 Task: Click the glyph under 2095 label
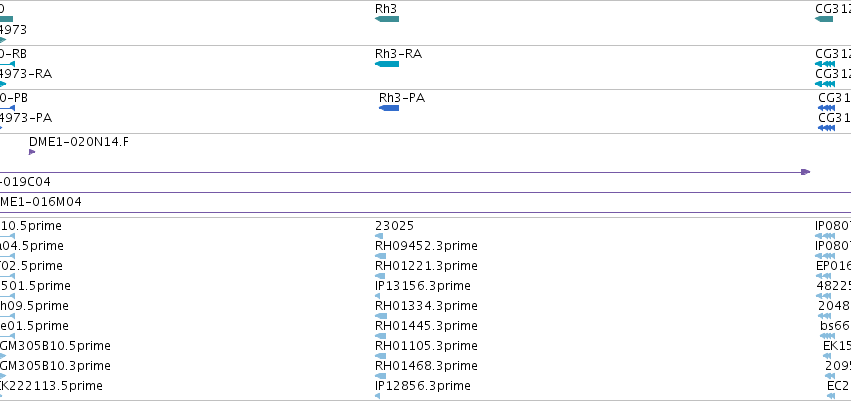tap(830, 377)
